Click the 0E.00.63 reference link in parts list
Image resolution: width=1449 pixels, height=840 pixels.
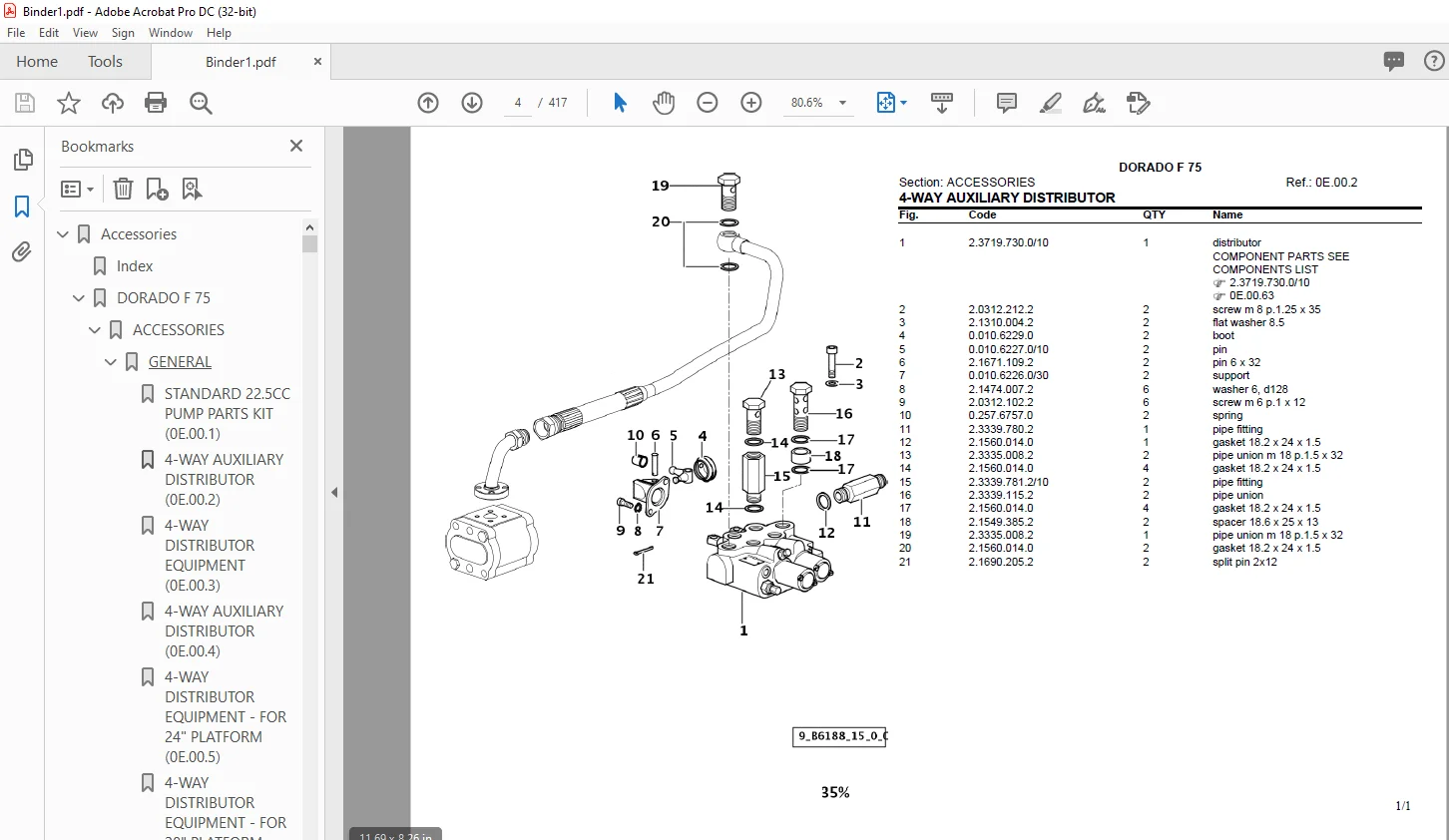1251,296
